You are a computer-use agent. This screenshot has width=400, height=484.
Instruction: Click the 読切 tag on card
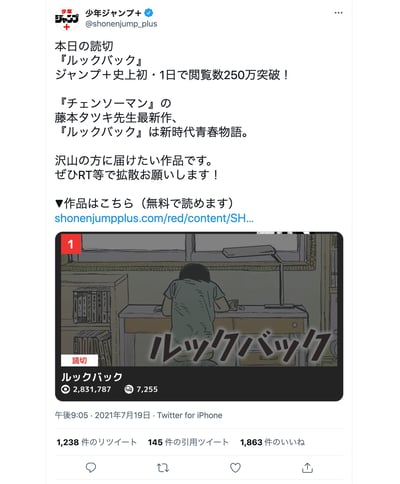click(80, 360)
